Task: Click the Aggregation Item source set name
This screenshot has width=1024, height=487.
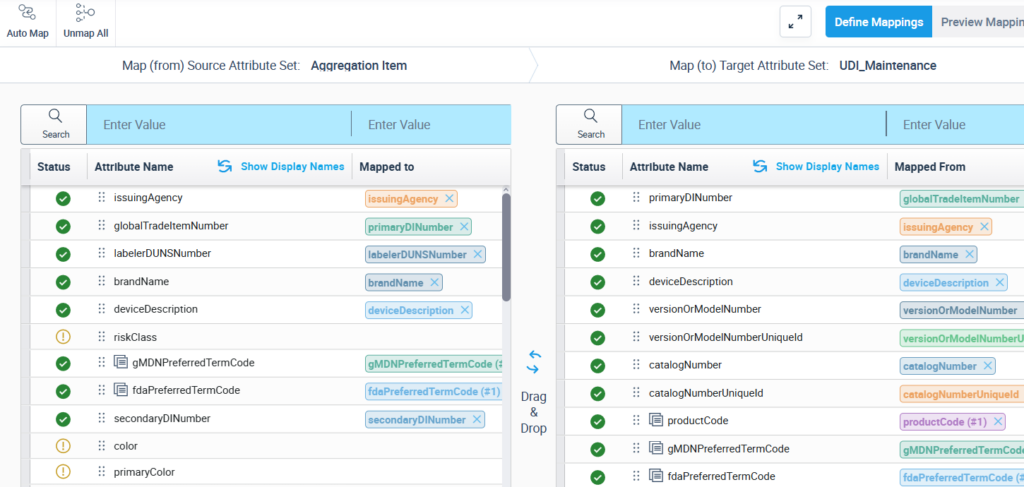Action: click(x=359, y=65)
